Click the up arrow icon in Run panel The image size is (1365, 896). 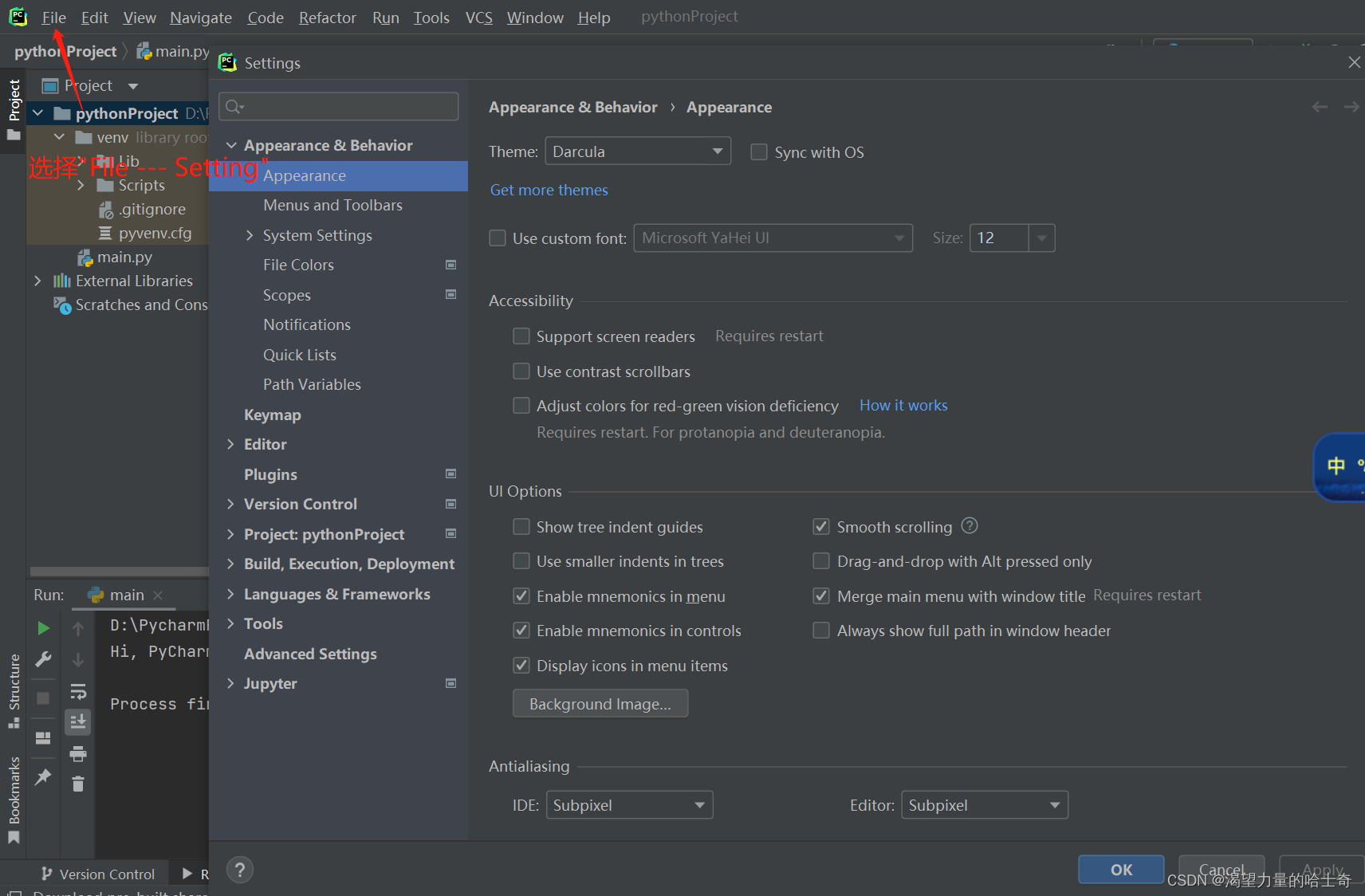78,628
